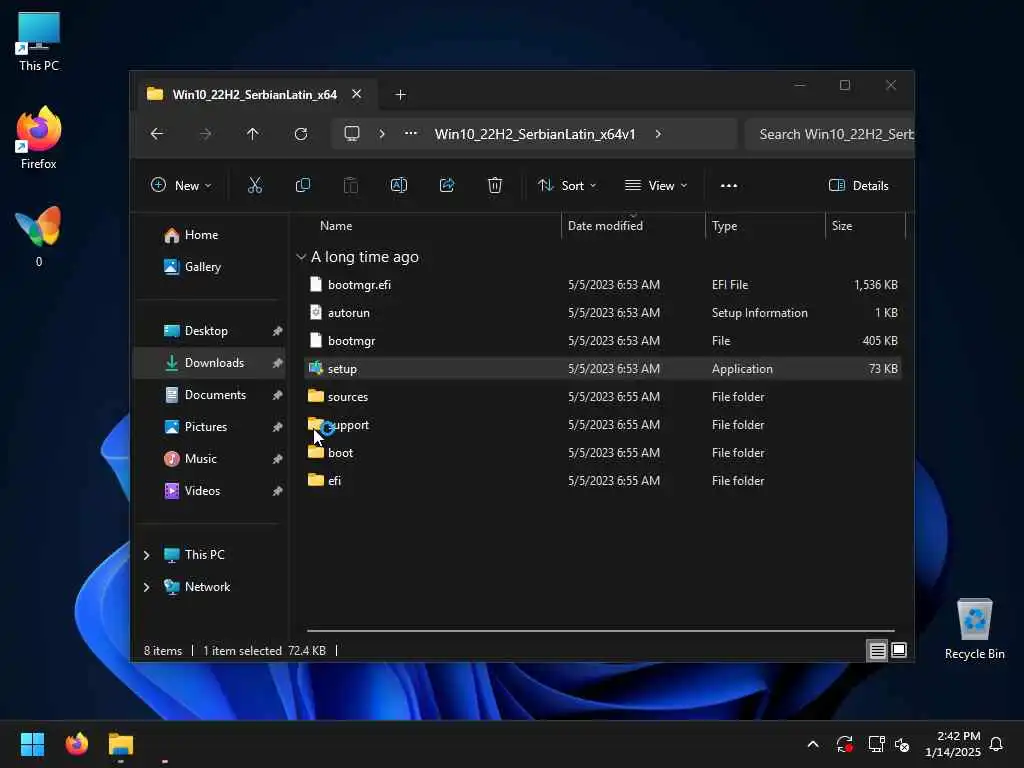Click chevron after PC icon in address bar
Viewport: 1024px width, 768px height.
click(382, 134)
